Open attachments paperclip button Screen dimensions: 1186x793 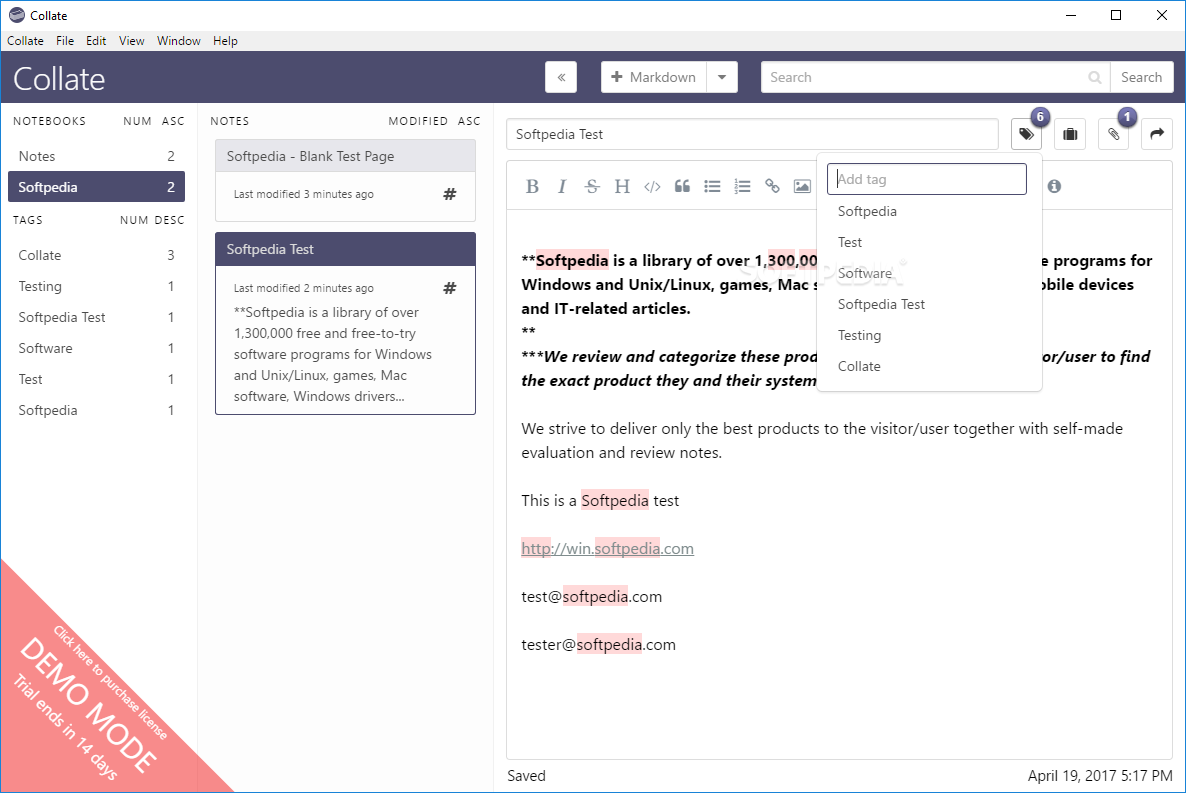tap(1113, 134)
